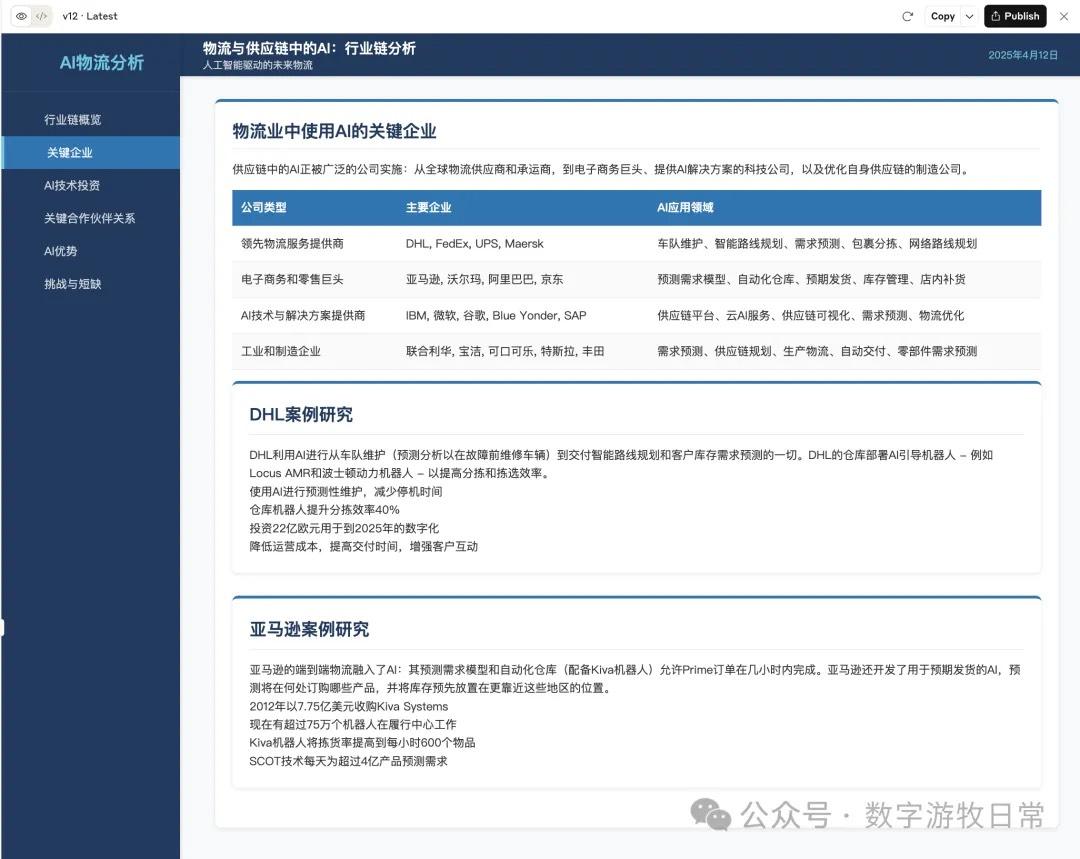Open 关键合作伙伴关系 in sidebar

pyautogui.click(x=89, y=218)
